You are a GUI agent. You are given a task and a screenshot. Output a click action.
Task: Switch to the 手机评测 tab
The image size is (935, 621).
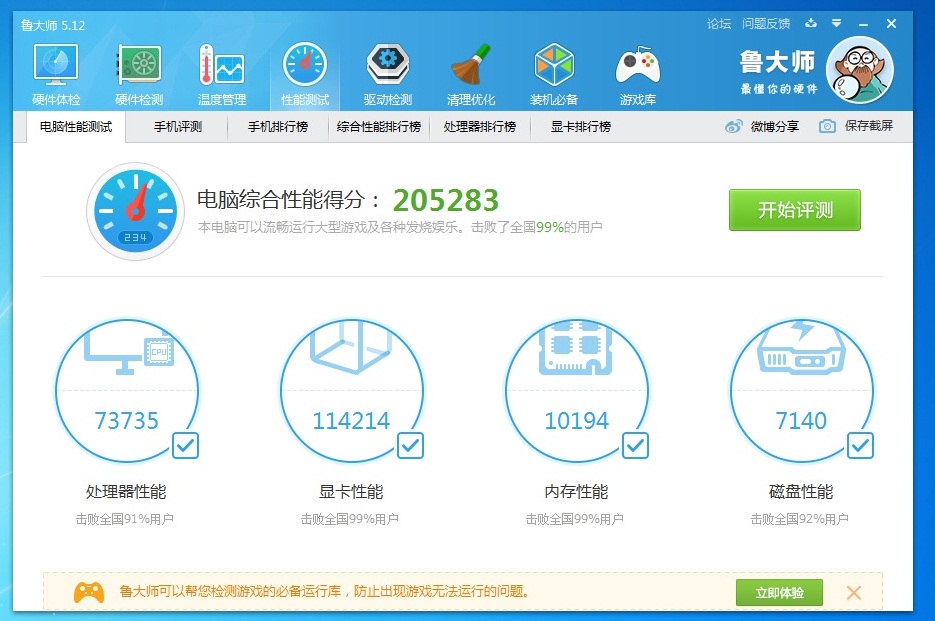(178, 126)
